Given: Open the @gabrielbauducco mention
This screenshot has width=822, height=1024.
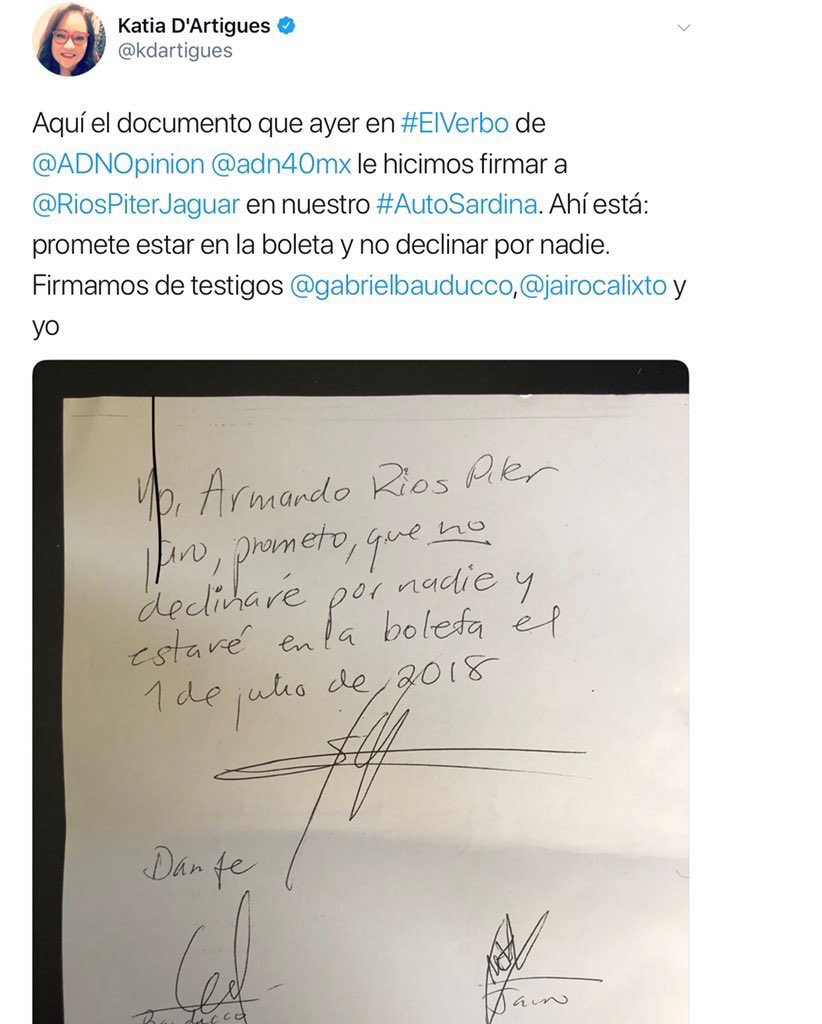Looking at the screenshot, I should pos(401,286).
